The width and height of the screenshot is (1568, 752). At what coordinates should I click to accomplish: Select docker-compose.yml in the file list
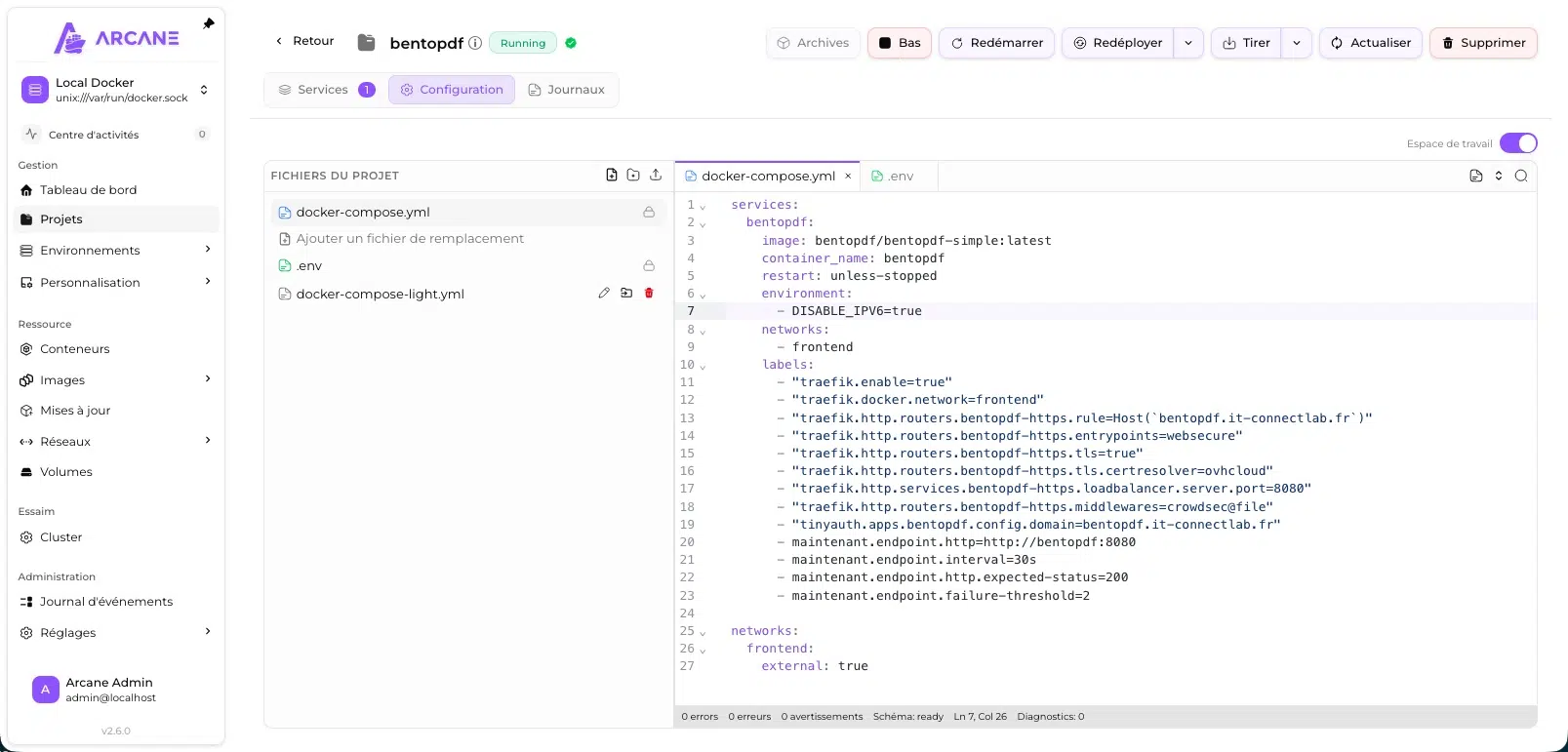[x=466, y=212]
